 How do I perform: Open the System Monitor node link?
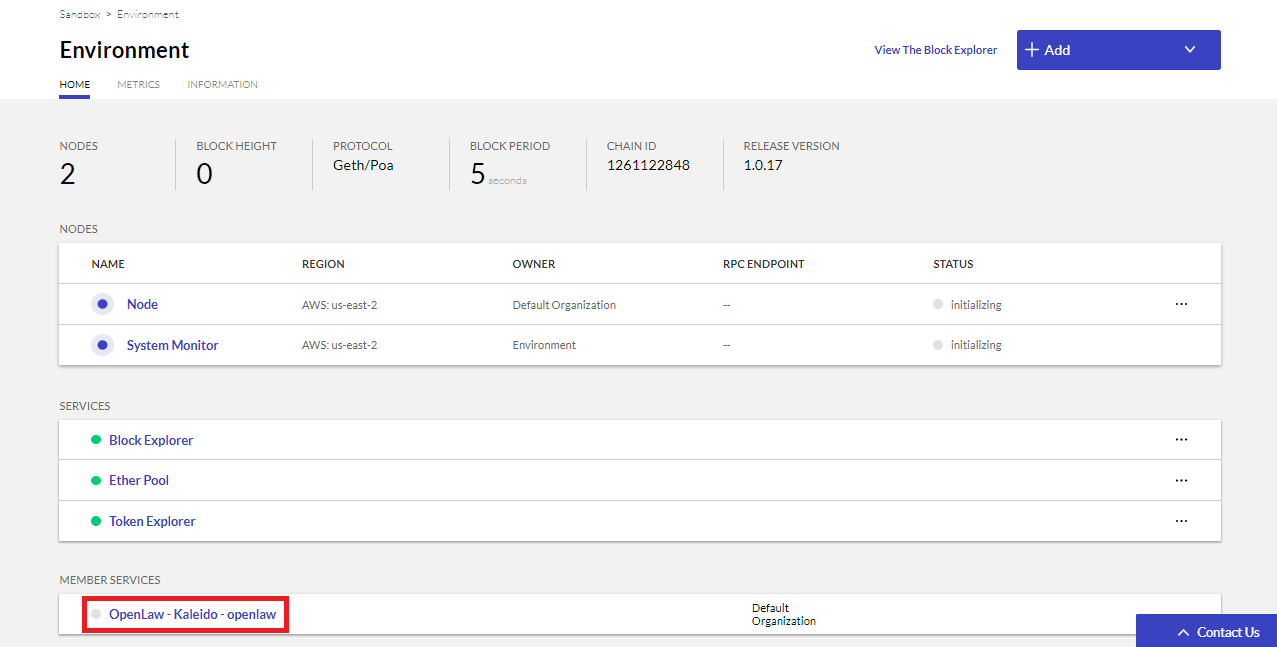[x=172, y=345]
